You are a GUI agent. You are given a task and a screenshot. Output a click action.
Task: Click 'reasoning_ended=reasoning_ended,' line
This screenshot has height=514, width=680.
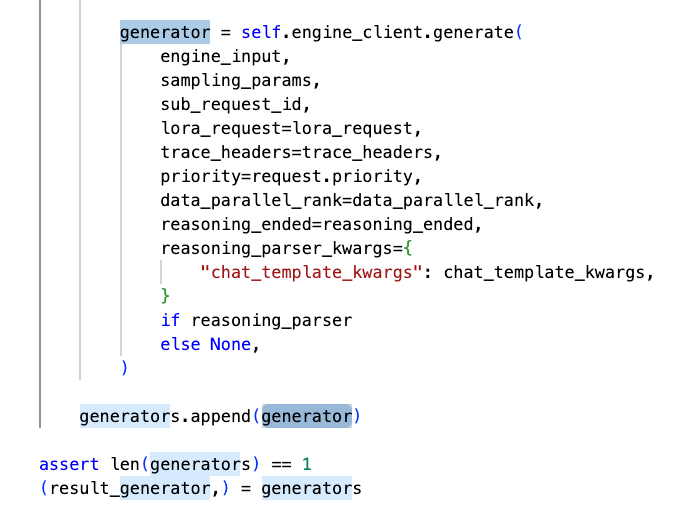point(321,225)
